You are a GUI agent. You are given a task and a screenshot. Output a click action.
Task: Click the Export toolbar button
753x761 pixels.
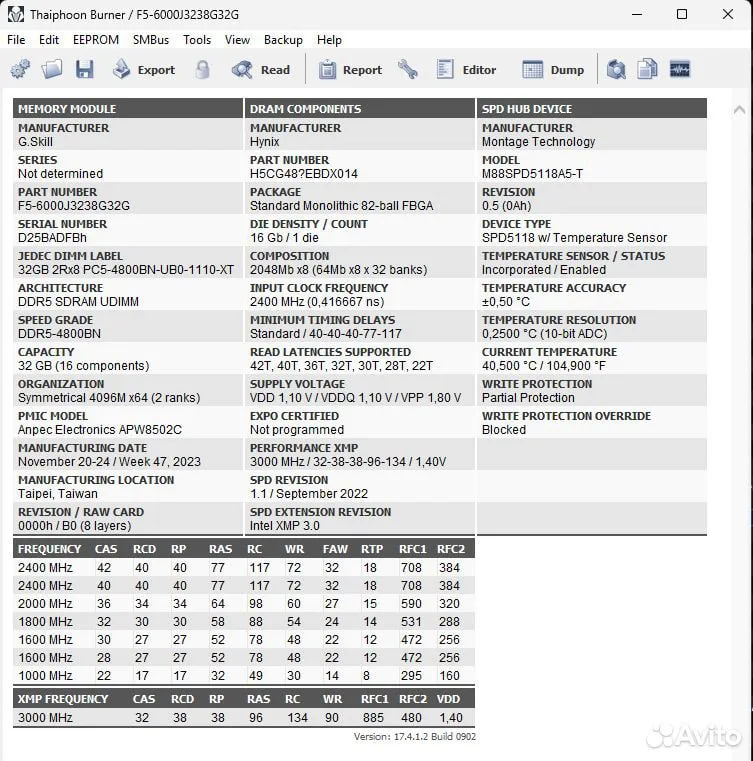pos(144,69)
